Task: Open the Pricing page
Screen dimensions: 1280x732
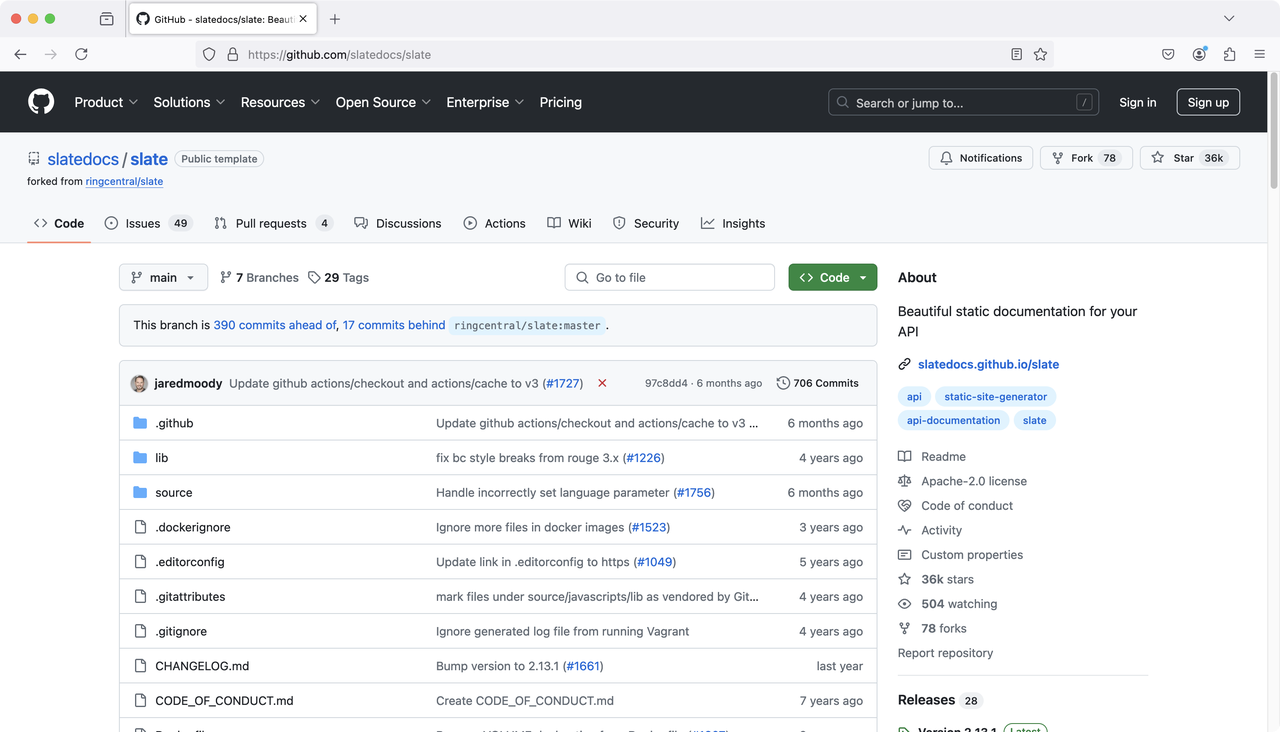Action: pyautogui.click(x=560, y=102)
